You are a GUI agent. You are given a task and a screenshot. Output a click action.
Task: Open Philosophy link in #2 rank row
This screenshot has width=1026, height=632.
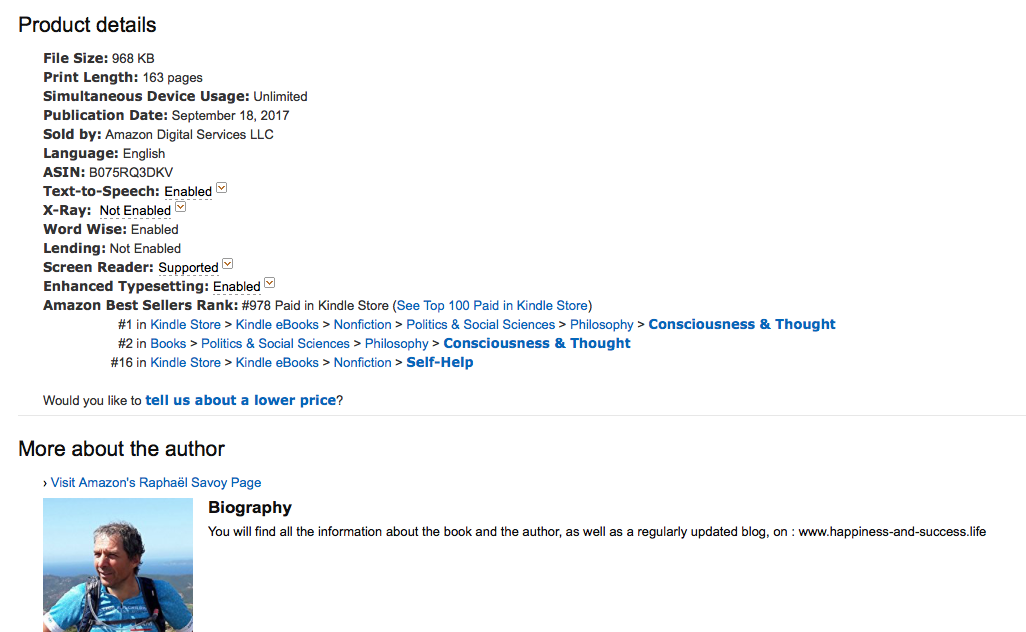(x=397, y=343)
